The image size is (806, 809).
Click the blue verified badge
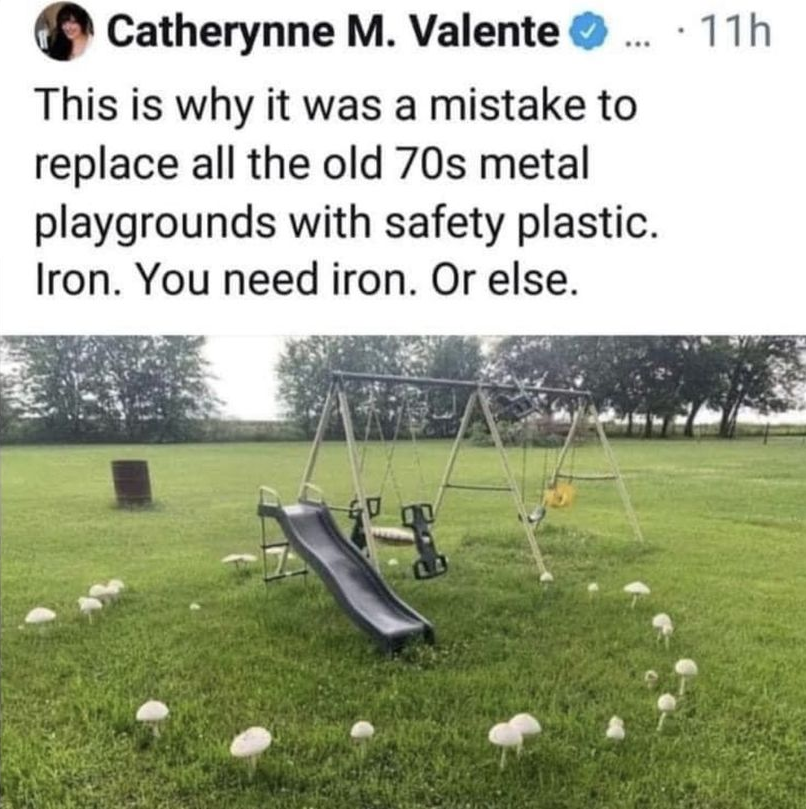tap(588, 32)
